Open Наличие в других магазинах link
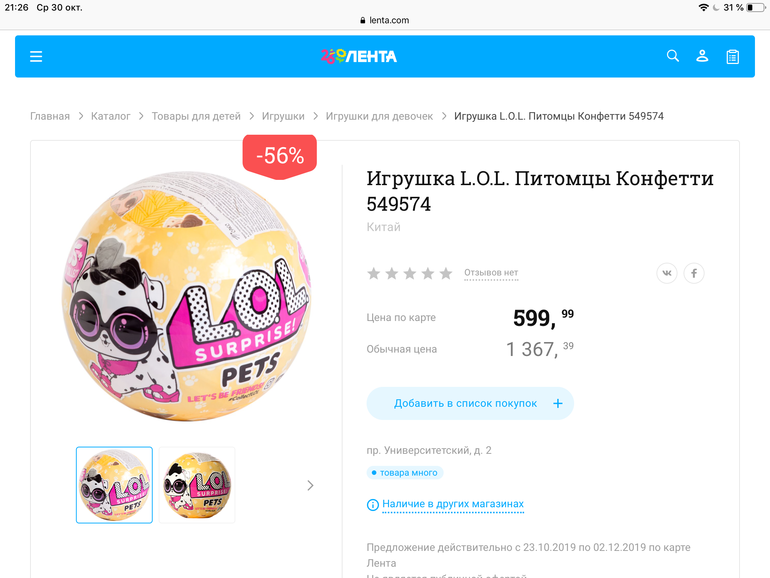The image size is (770, 578). pyautogui.click(x=453, y=504)
